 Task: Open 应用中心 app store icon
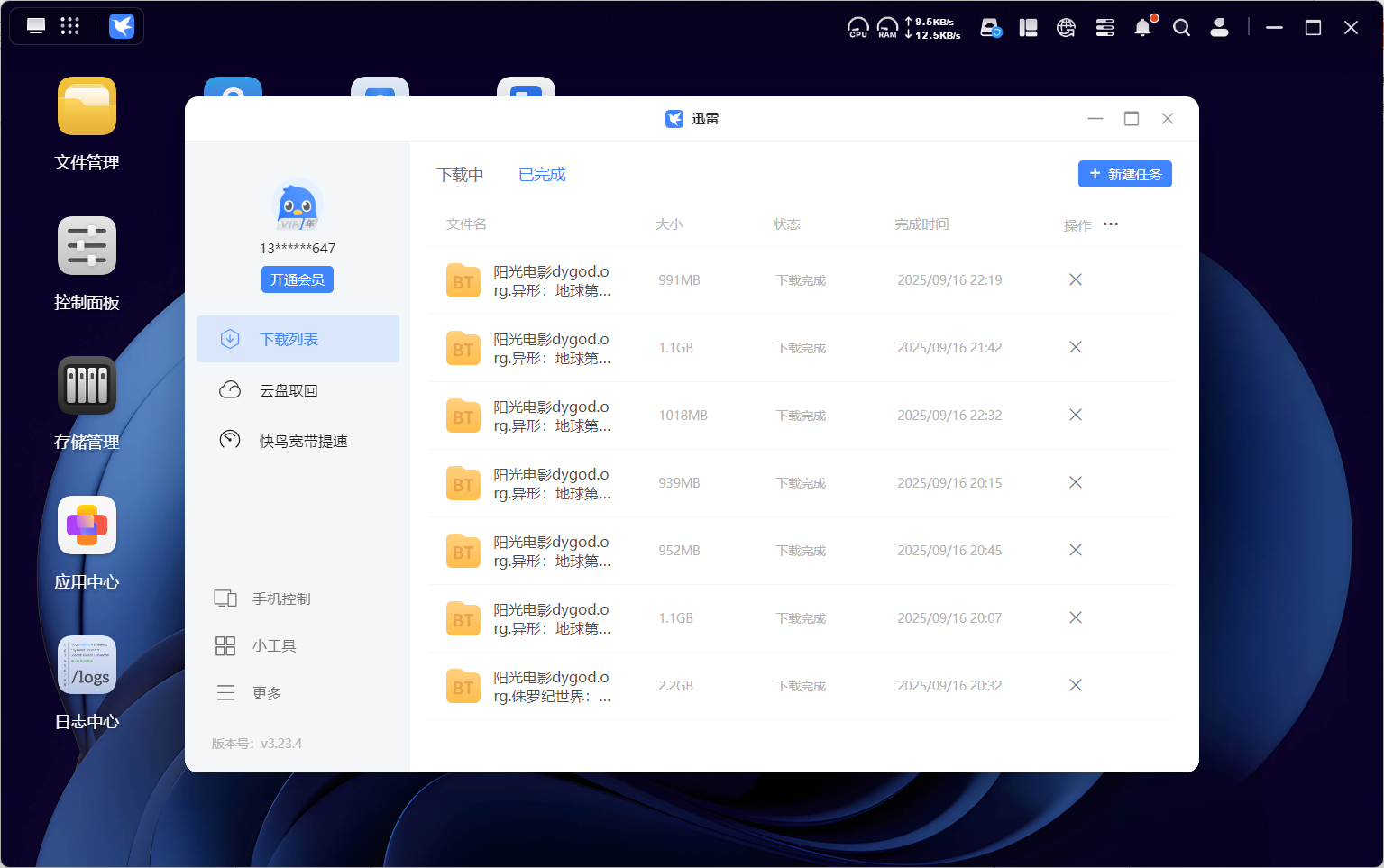coord(87,525)
